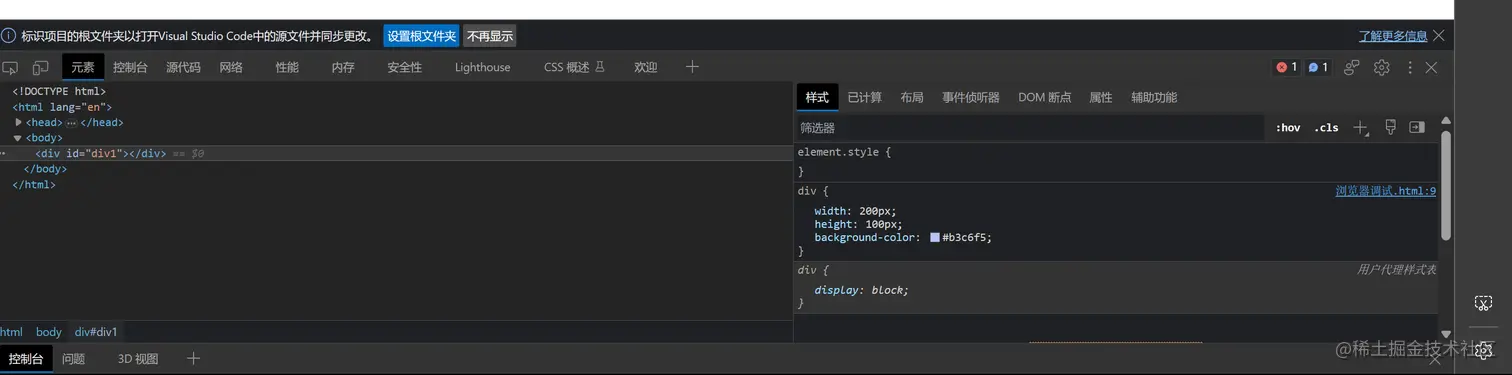Select the 已计算 subtab
The height and width of the screenshot is (375, 1512).
point(865,97)
